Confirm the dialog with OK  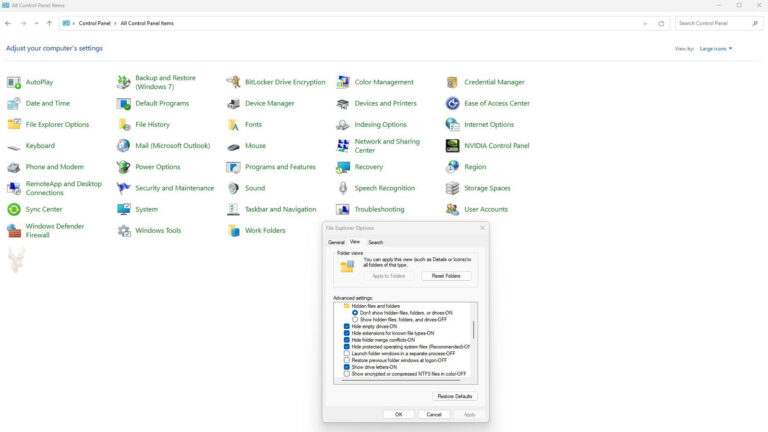[399, 414]
